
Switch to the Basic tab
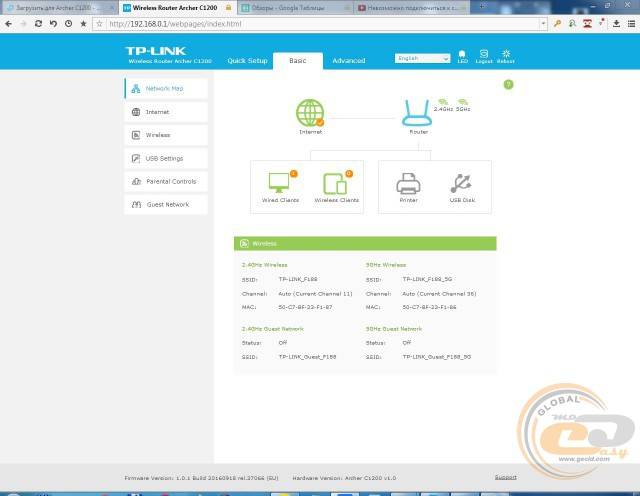[298, 61]
